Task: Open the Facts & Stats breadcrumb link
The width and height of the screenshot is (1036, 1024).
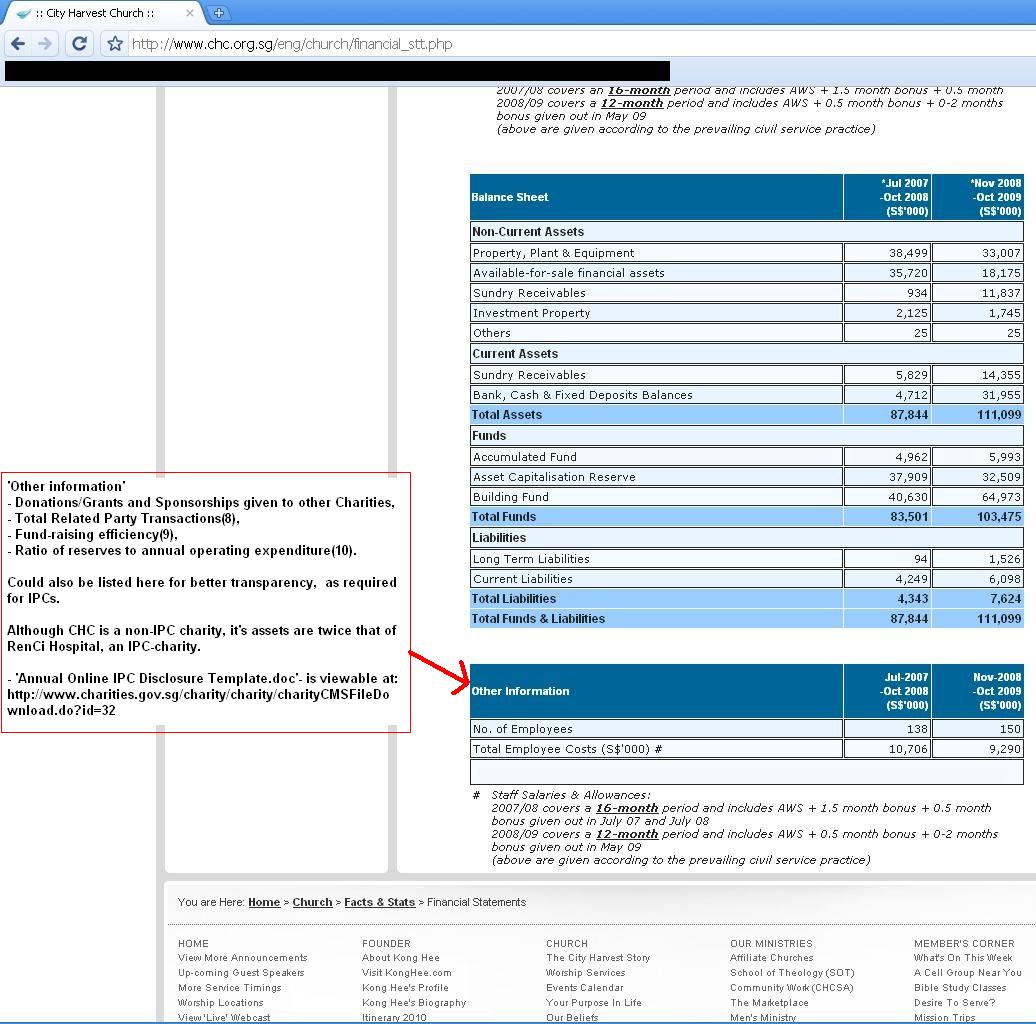Action: click(x=380, y=902)
